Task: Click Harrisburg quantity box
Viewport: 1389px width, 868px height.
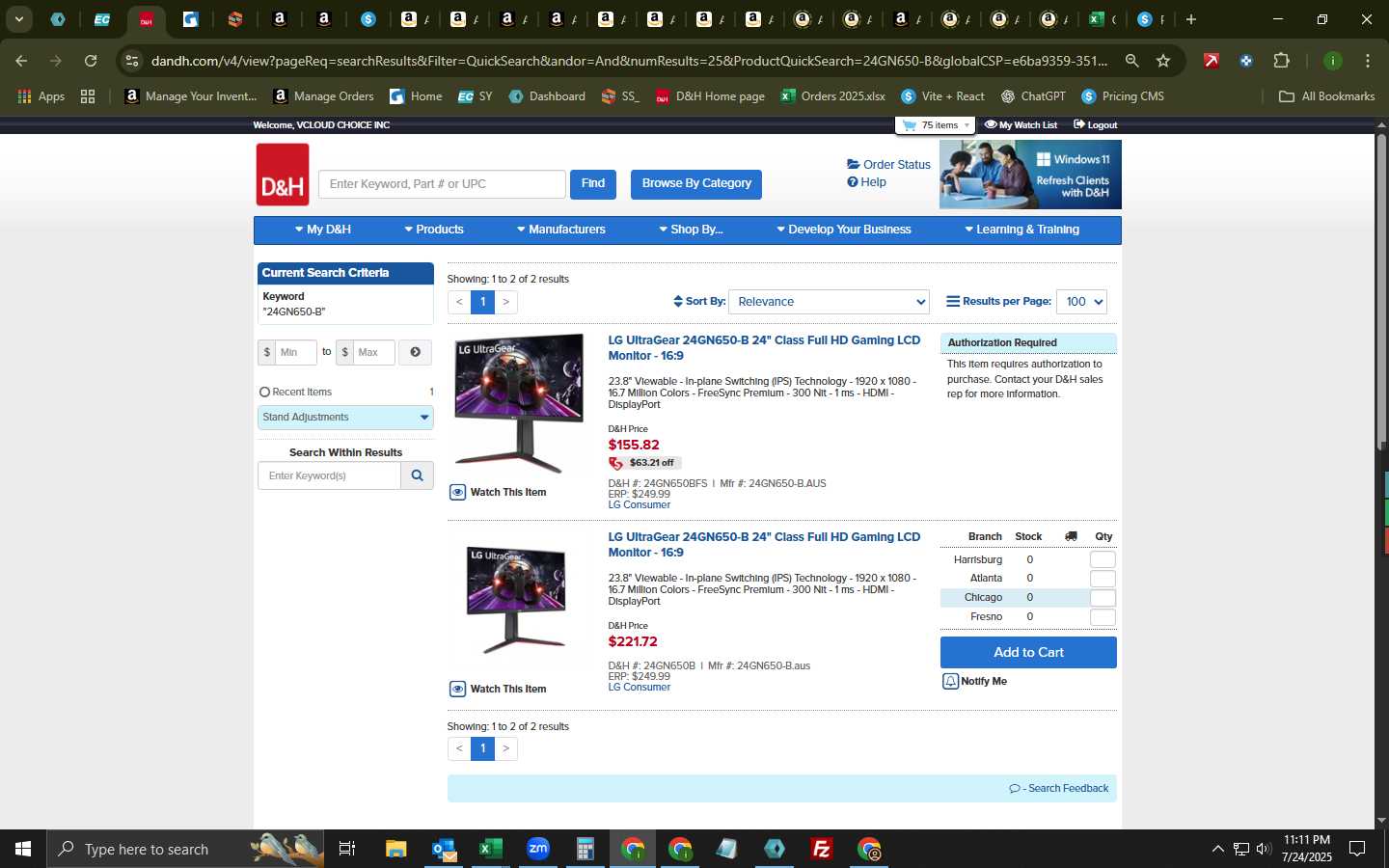Action: point(1103,560)
